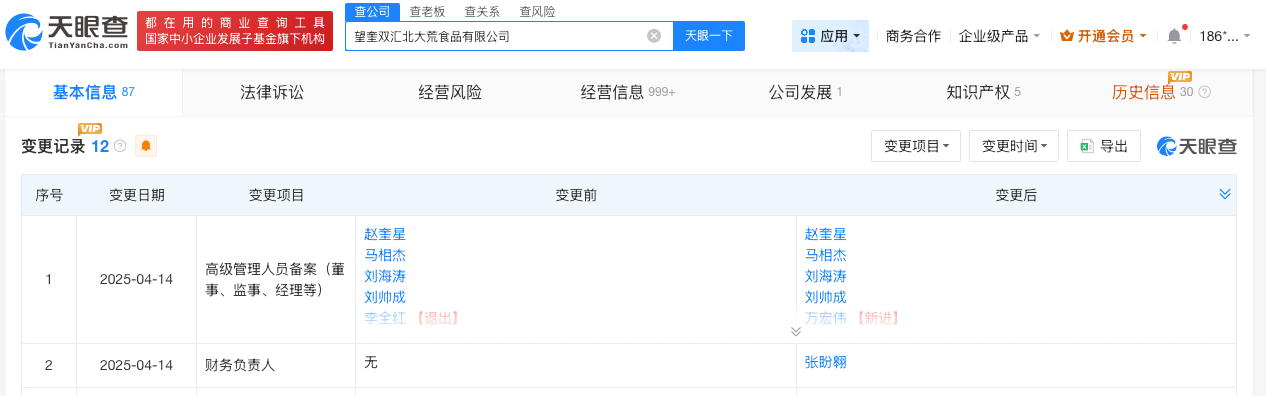Open the 开通会员 membership dropdown
Image resolution: width=1266 pixels, height=396 pixels.
(x=1103, y=36)
